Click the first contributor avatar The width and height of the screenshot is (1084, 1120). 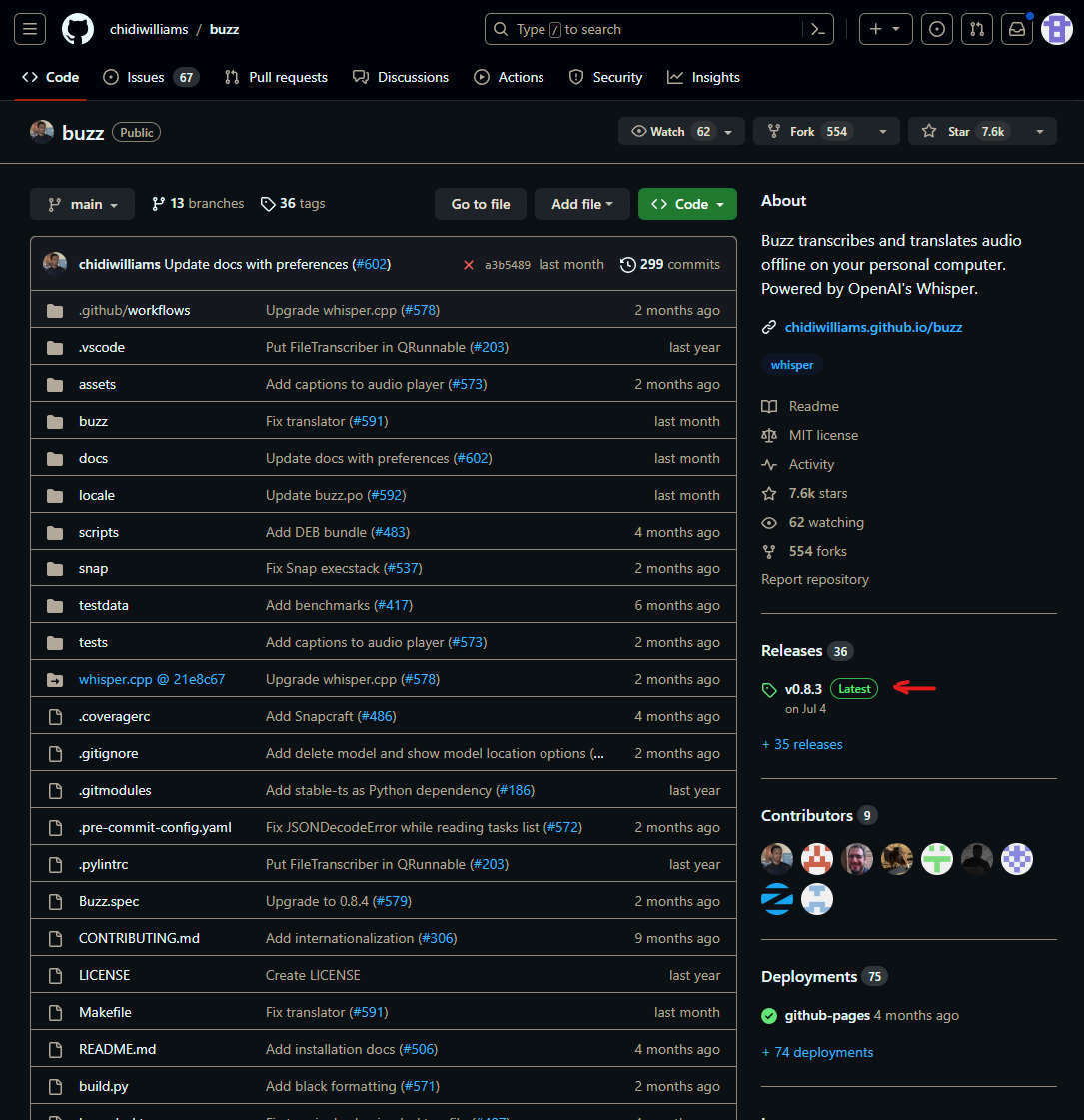[x=777, y=859]
